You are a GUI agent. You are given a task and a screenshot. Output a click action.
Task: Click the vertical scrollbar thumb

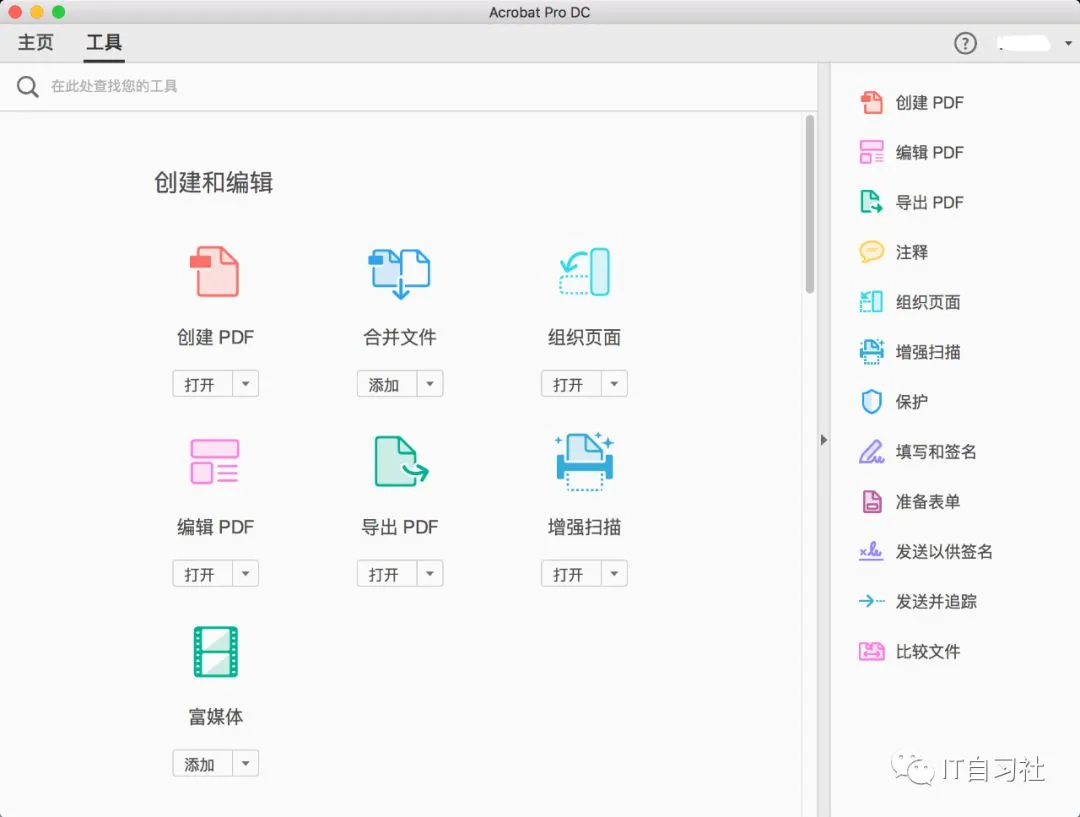coord(810,204)
